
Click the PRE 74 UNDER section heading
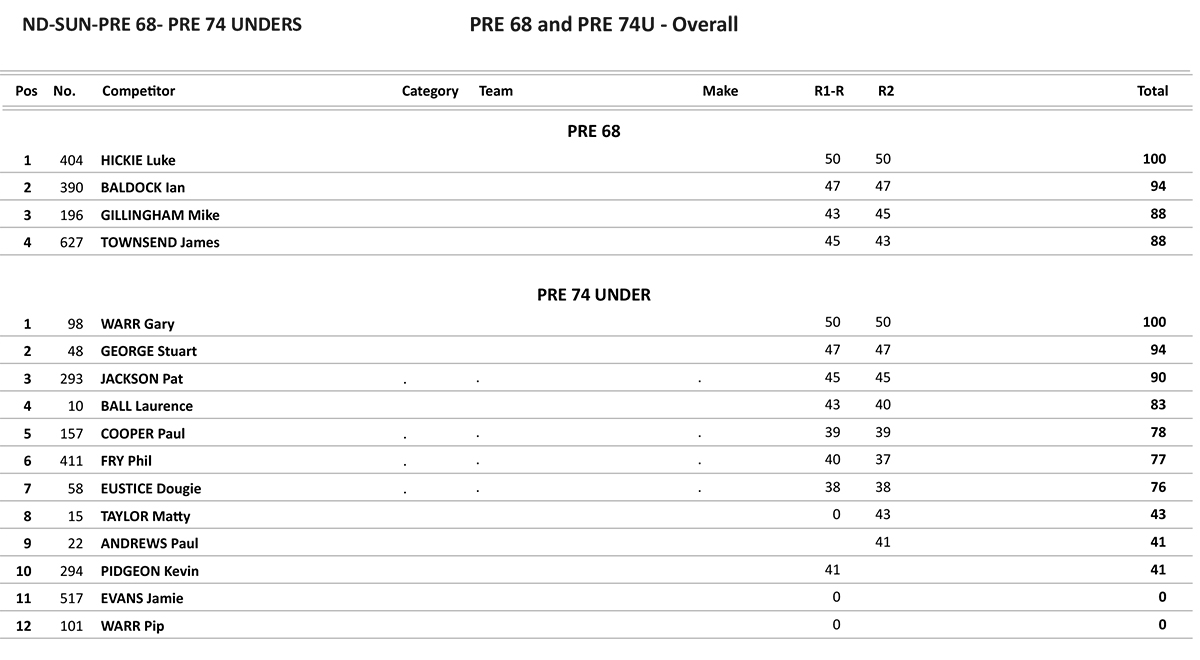[594, 295]
